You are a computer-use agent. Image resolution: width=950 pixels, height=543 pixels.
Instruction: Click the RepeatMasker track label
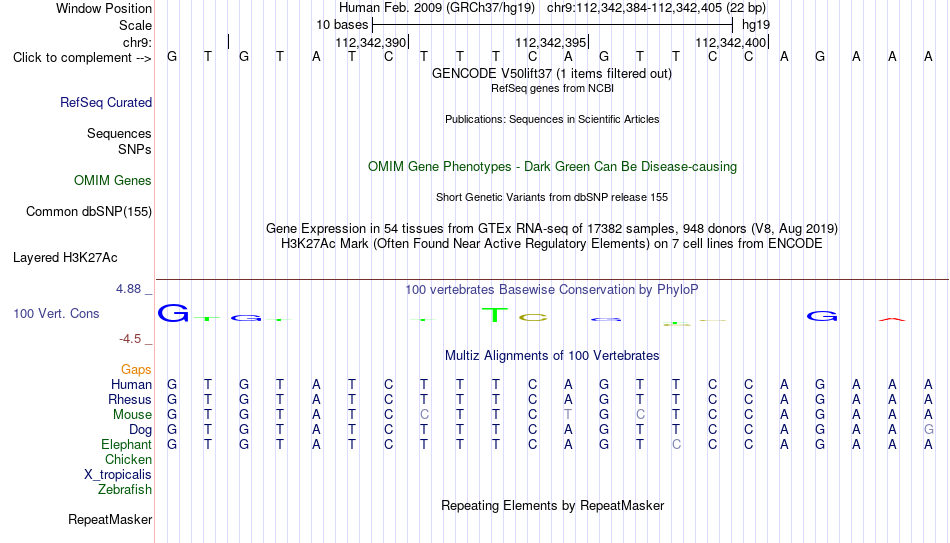[x=110, y=519]
